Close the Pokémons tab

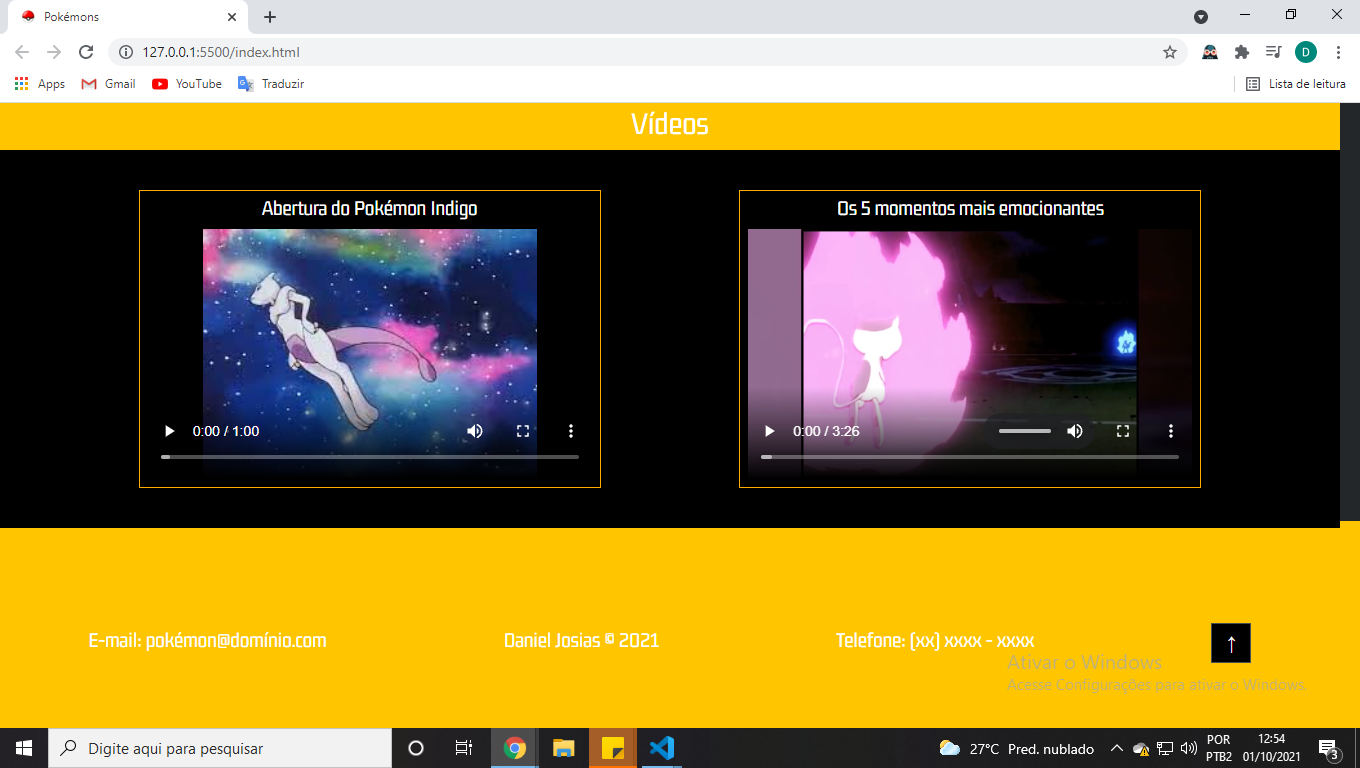232,17
